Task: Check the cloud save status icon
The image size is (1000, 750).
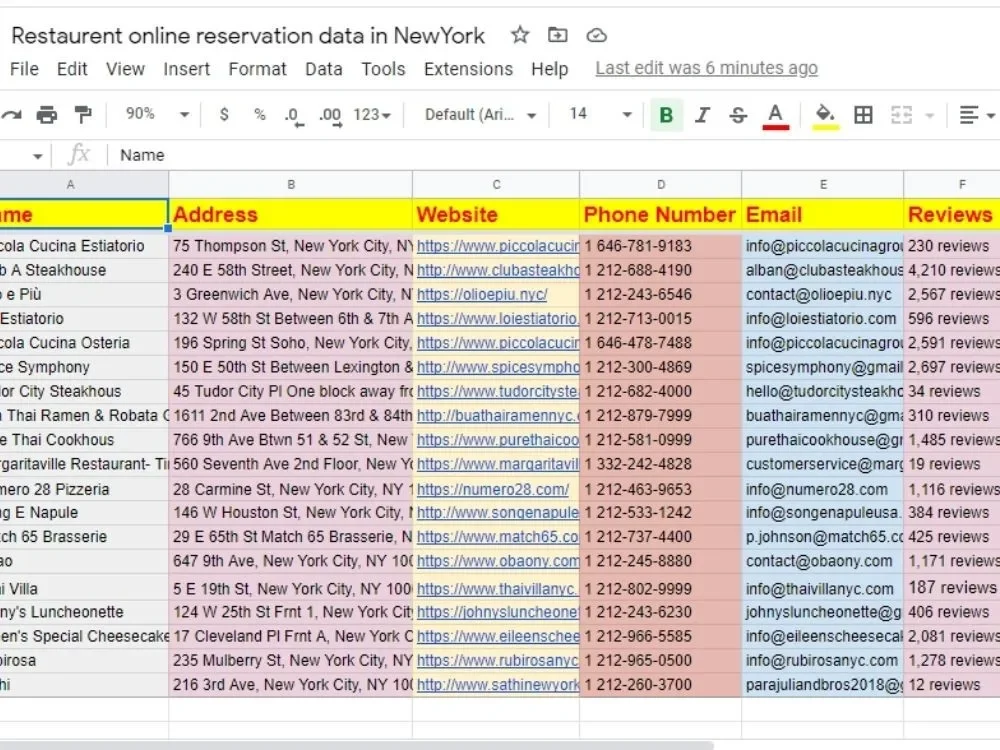Action: click(x=596, y=36)
